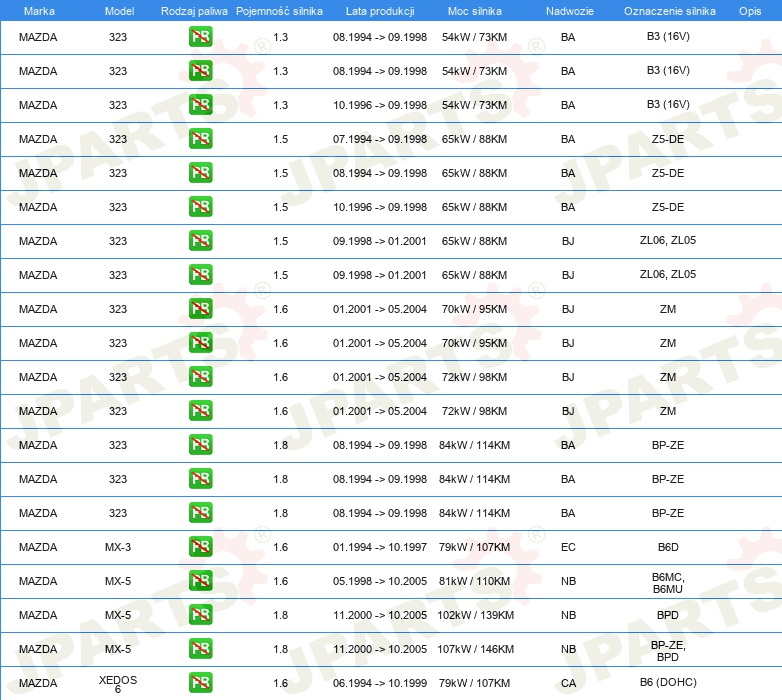Click the 107kW / 146KM power cell

(x=475, y=649)
